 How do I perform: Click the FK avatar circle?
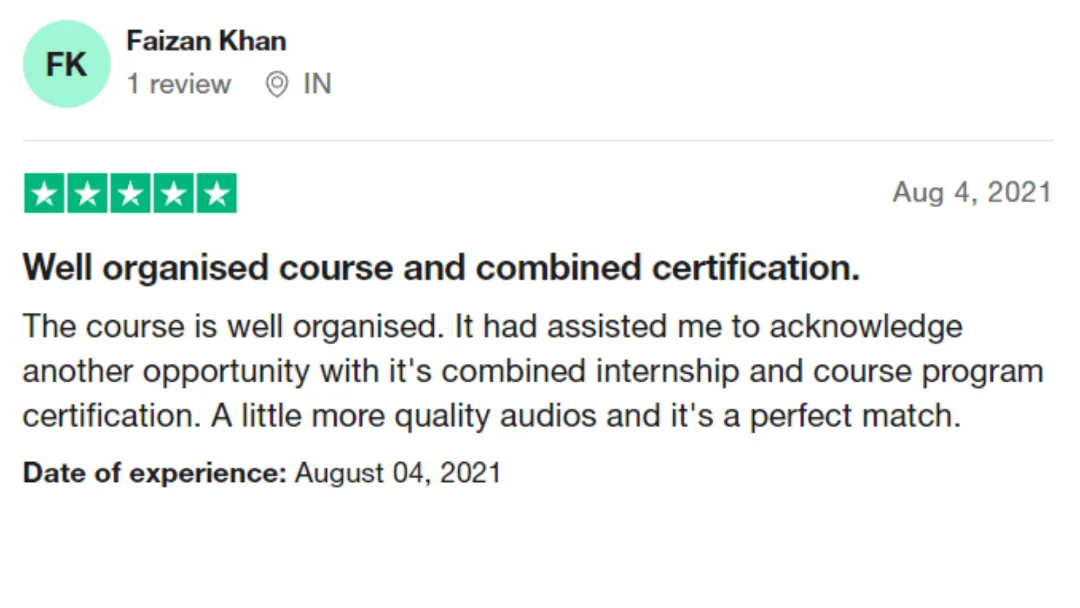coord(66,63)
